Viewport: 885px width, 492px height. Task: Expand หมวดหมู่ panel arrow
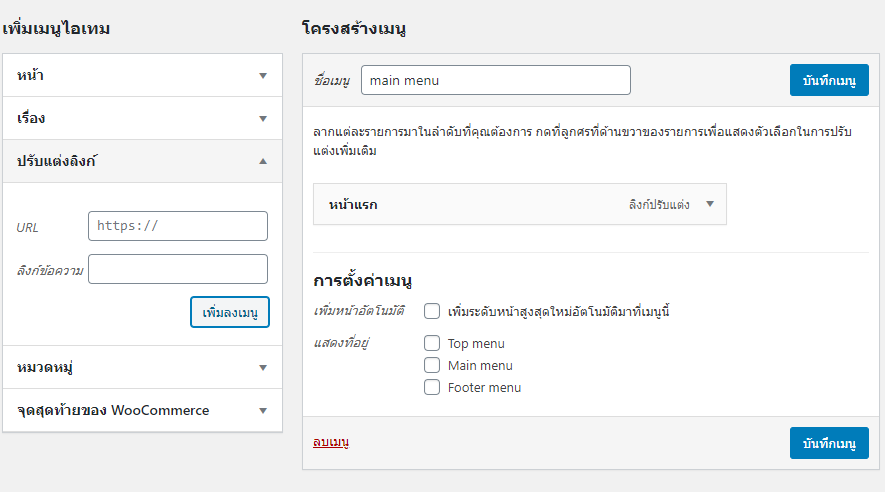pyautogui.click(x=262, y=368)
